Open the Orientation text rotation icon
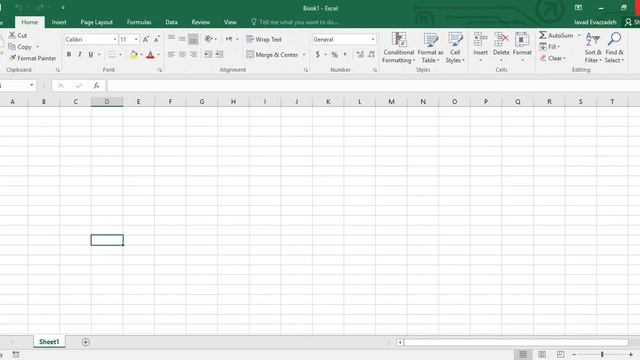 coord(209,39)
